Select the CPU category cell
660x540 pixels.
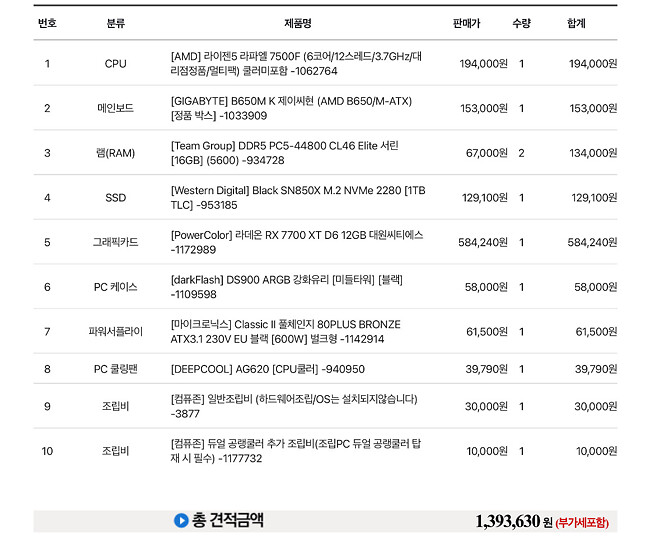115,64
